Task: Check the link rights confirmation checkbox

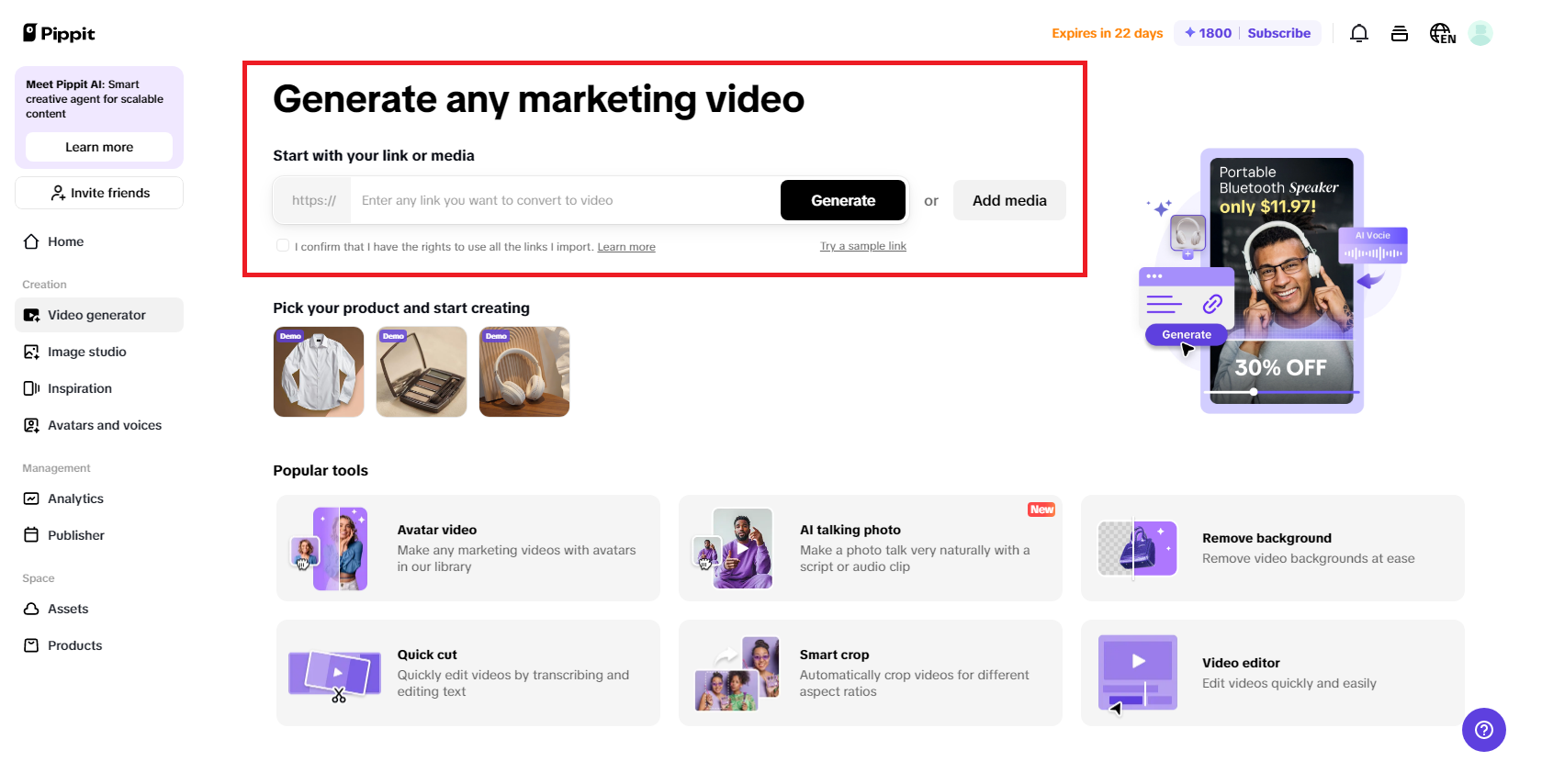Action: [283, 246]
